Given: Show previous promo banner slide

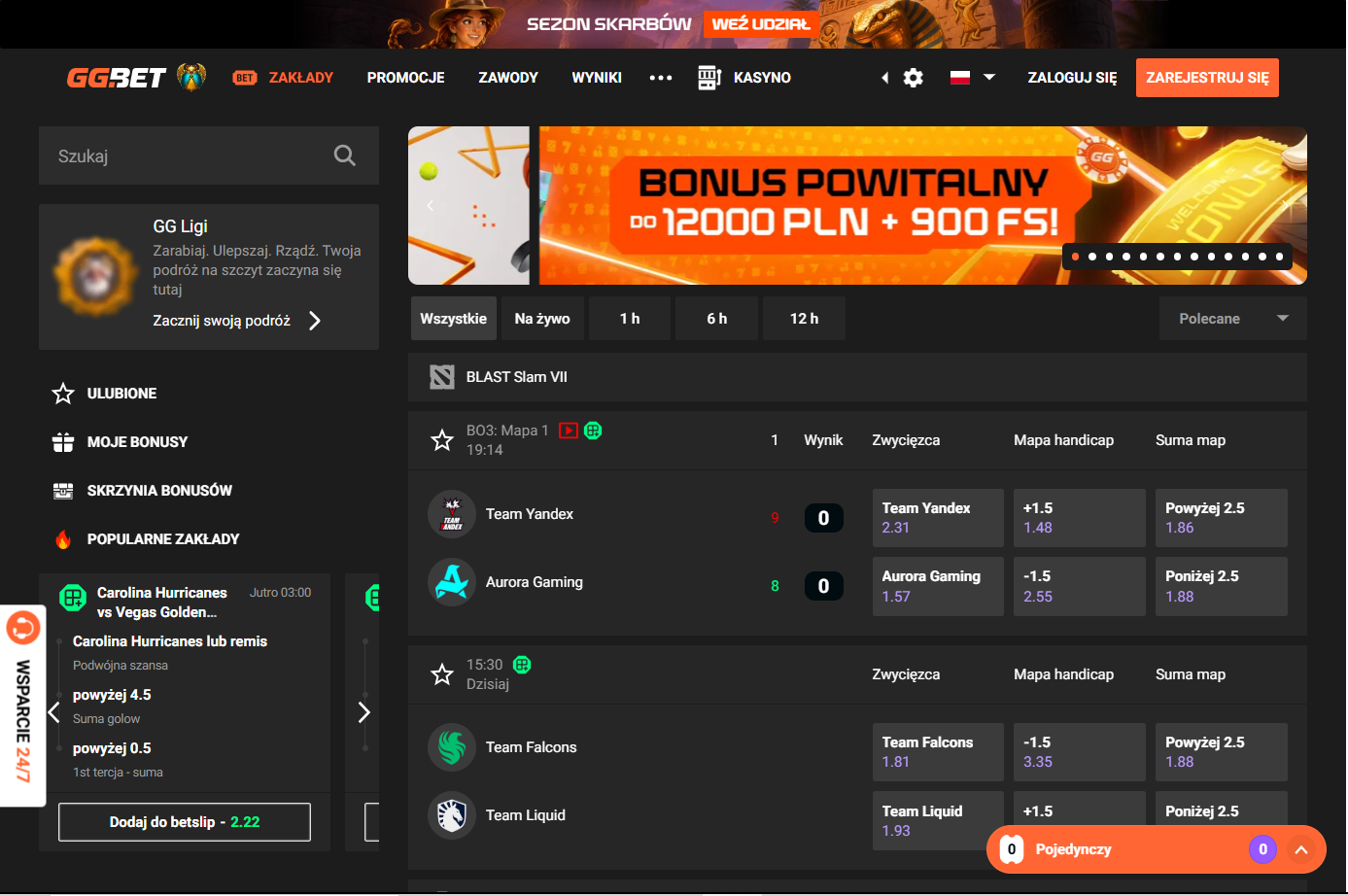Looking at the screenshot, I should (x=430, y=205).
